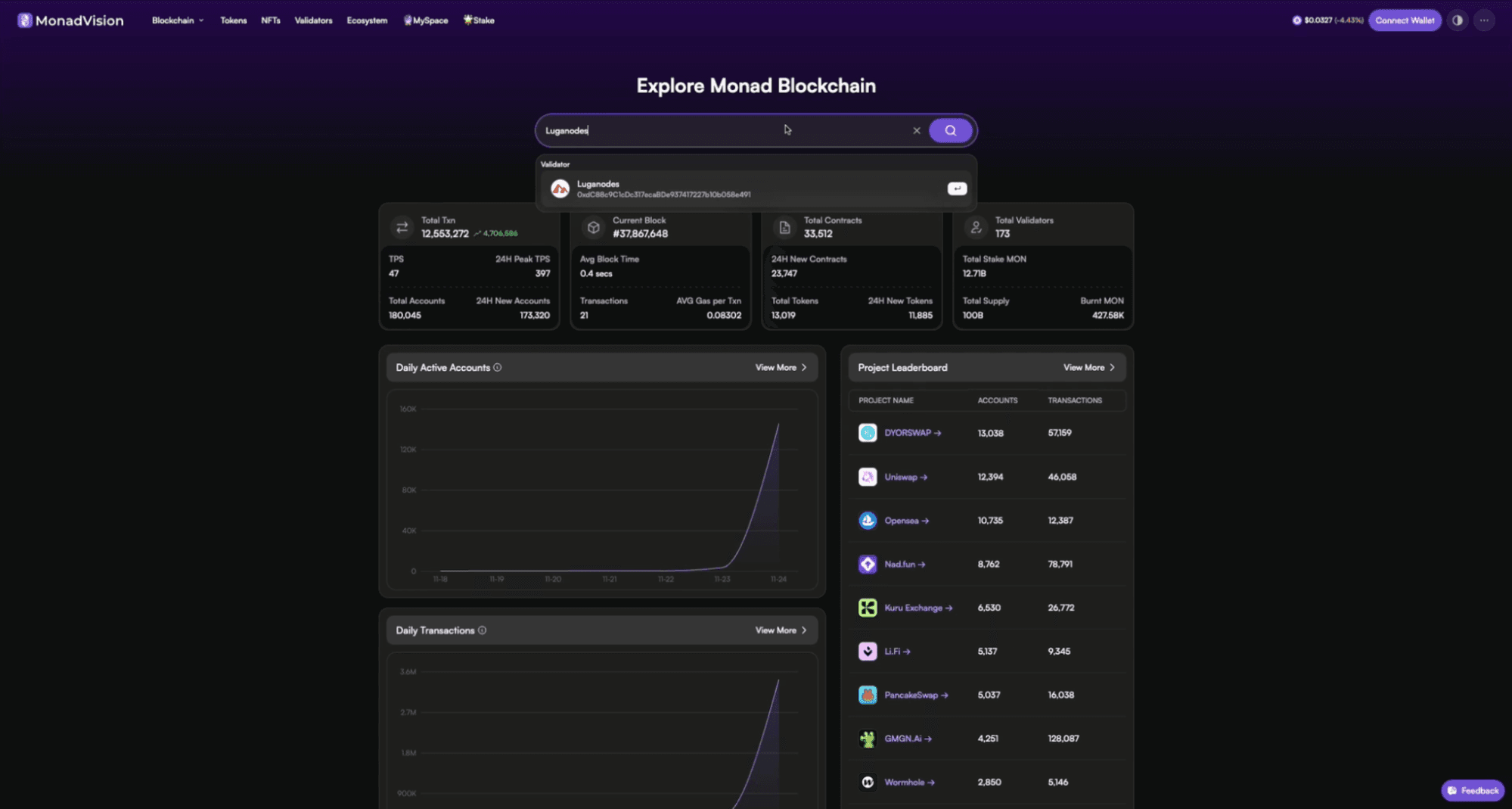Click the DYORSWAP project icon
Viewport: 1512px width, 809px height.
(x=868, y=433)
